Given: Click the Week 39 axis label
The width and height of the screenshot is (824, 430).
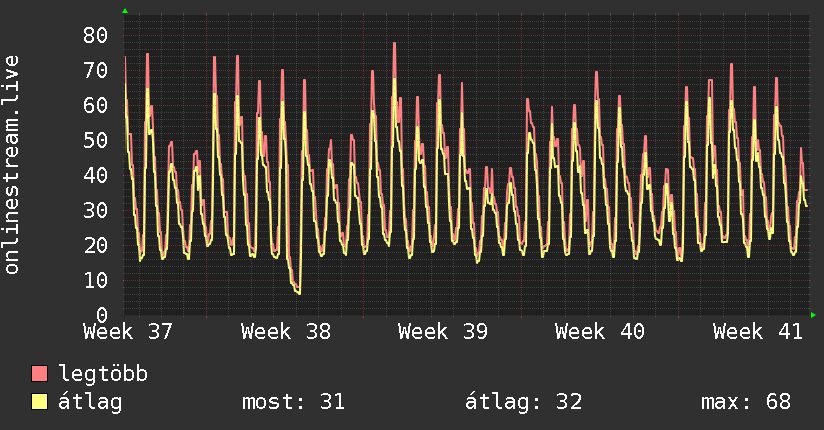Looking at the screenshot, I should point(443,332).
